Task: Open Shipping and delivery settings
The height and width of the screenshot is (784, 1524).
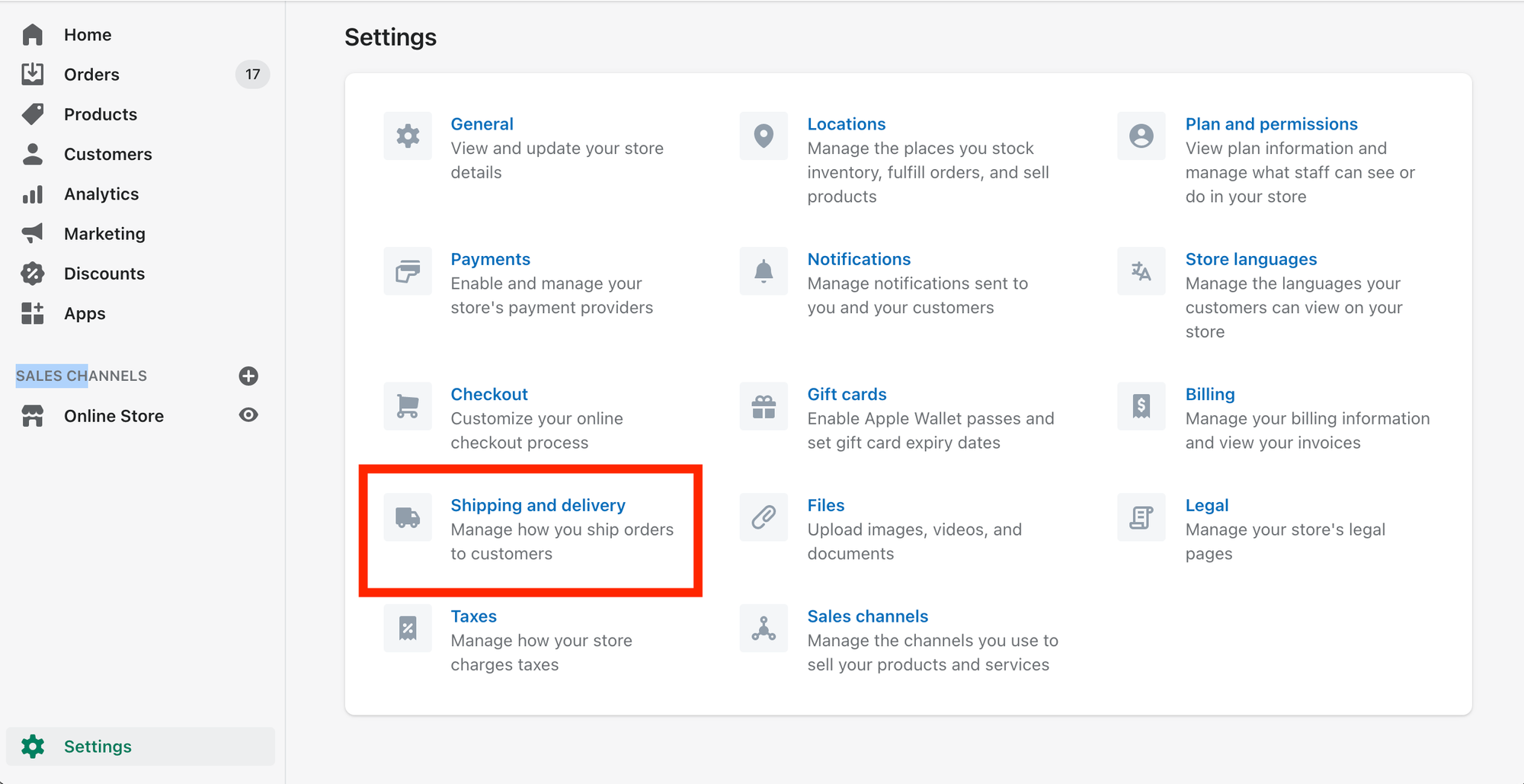Action: (538, 504)
